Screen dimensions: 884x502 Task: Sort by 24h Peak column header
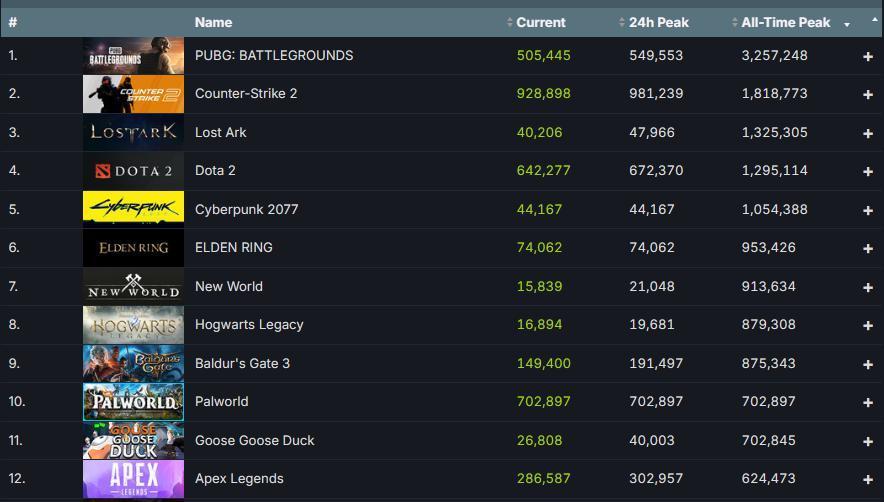658,22
